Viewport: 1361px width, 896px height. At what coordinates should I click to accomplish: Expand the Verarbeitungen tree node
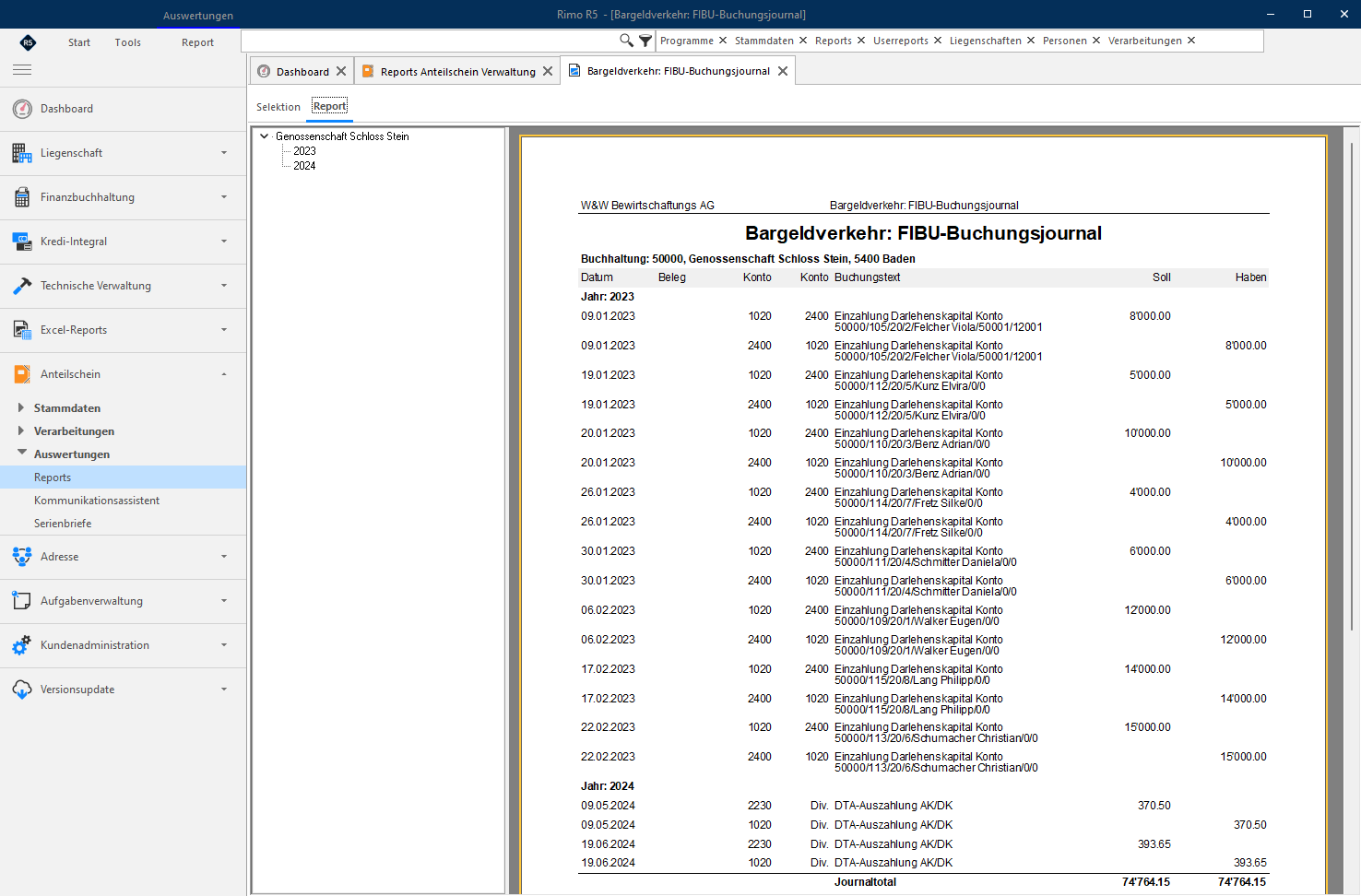(x=21, y=430)
